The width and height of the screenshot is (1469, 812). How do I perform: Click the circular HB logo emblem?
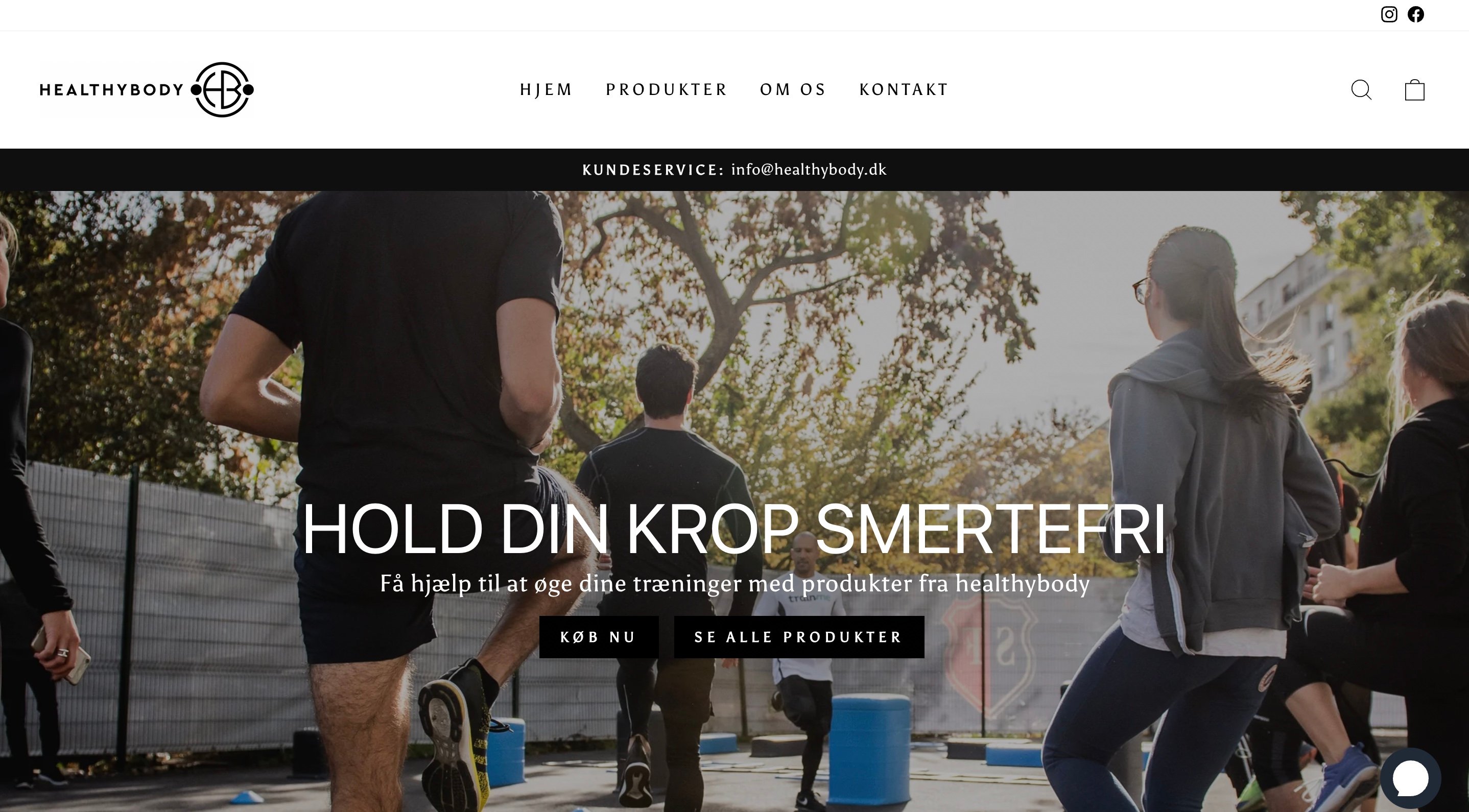tap(222, 89)
